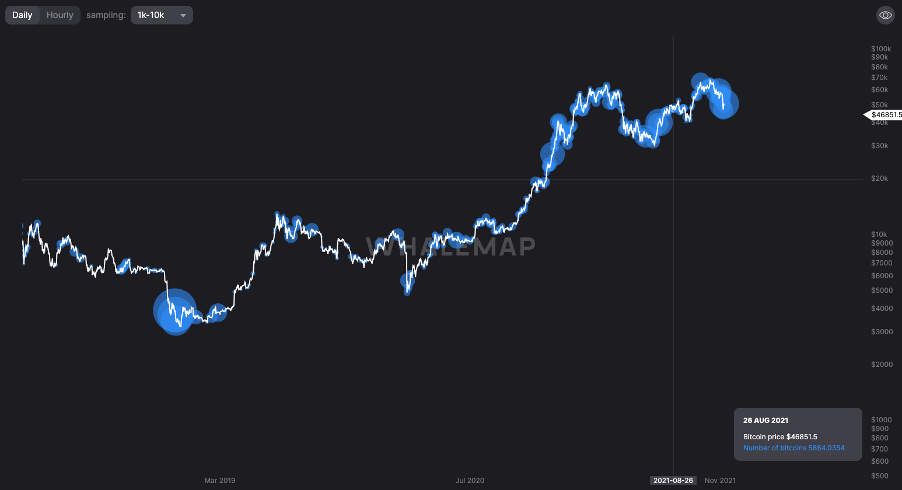Select the large bubble at the chart's right end
The width and height of the screenshot is (902, 490).
(724, 102)
